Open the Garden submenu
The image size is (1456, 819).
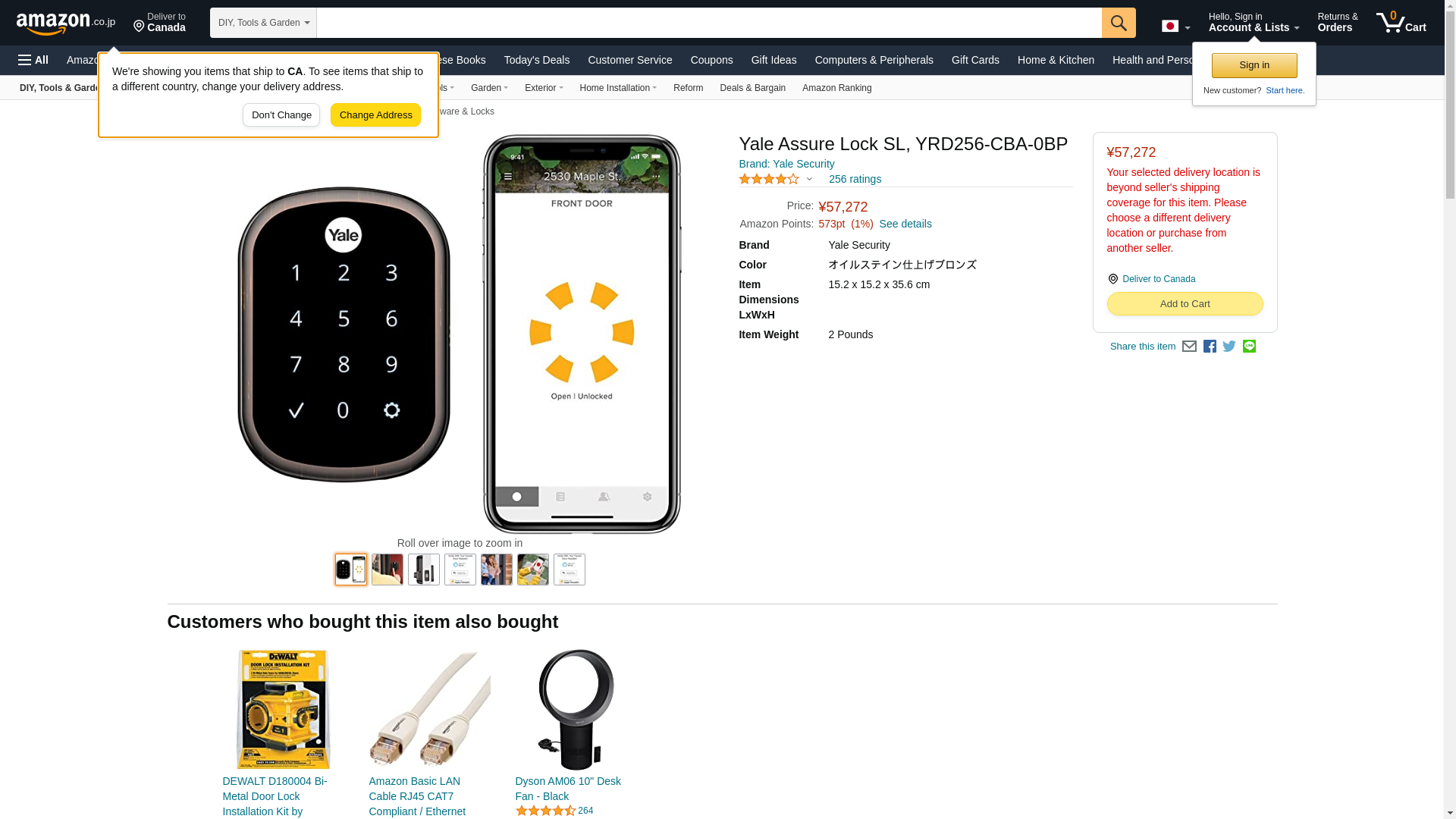tap(489, 88)
